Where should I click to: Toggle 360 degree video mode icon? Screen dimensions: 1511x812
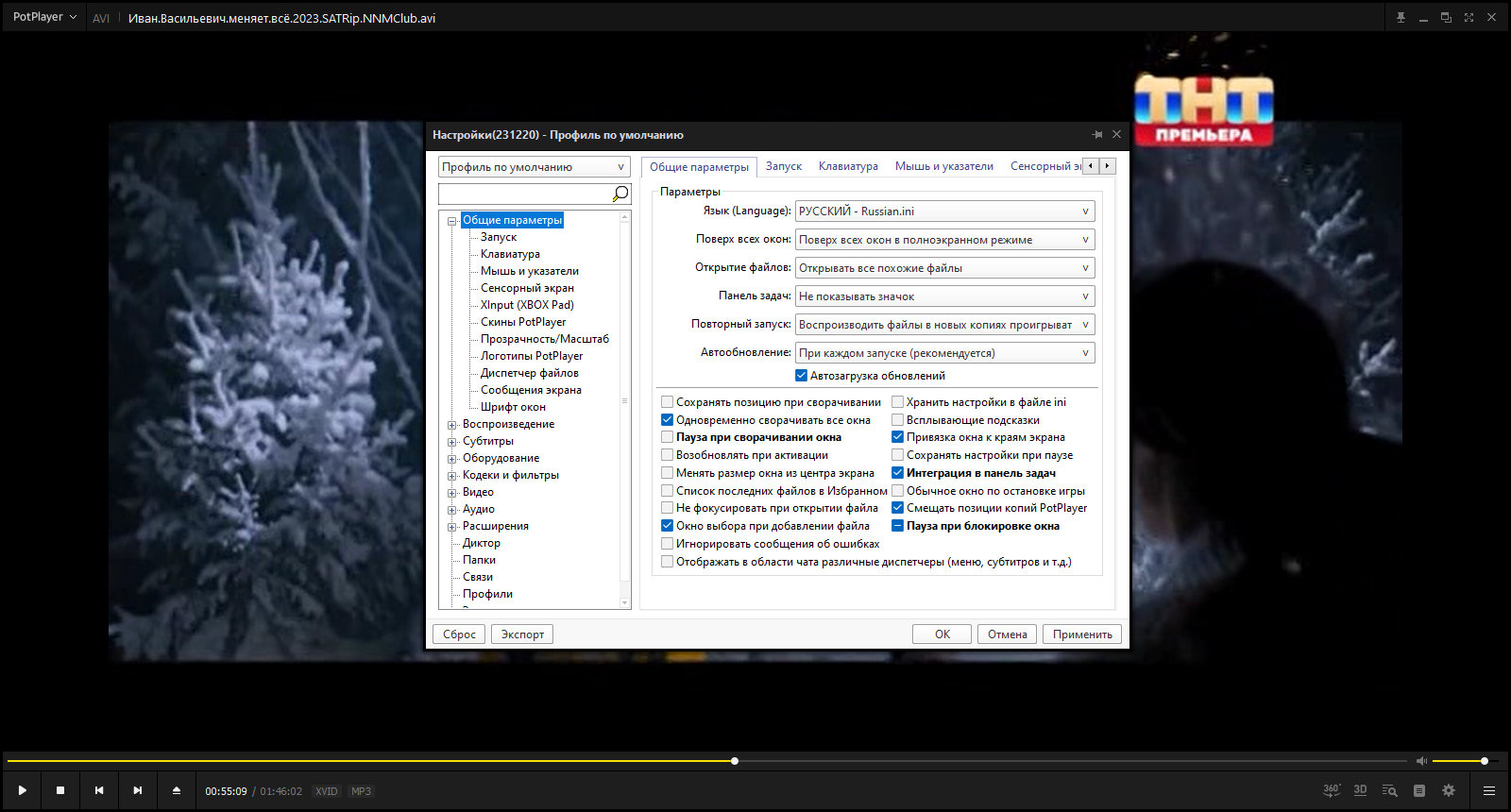pos(1332,790)
